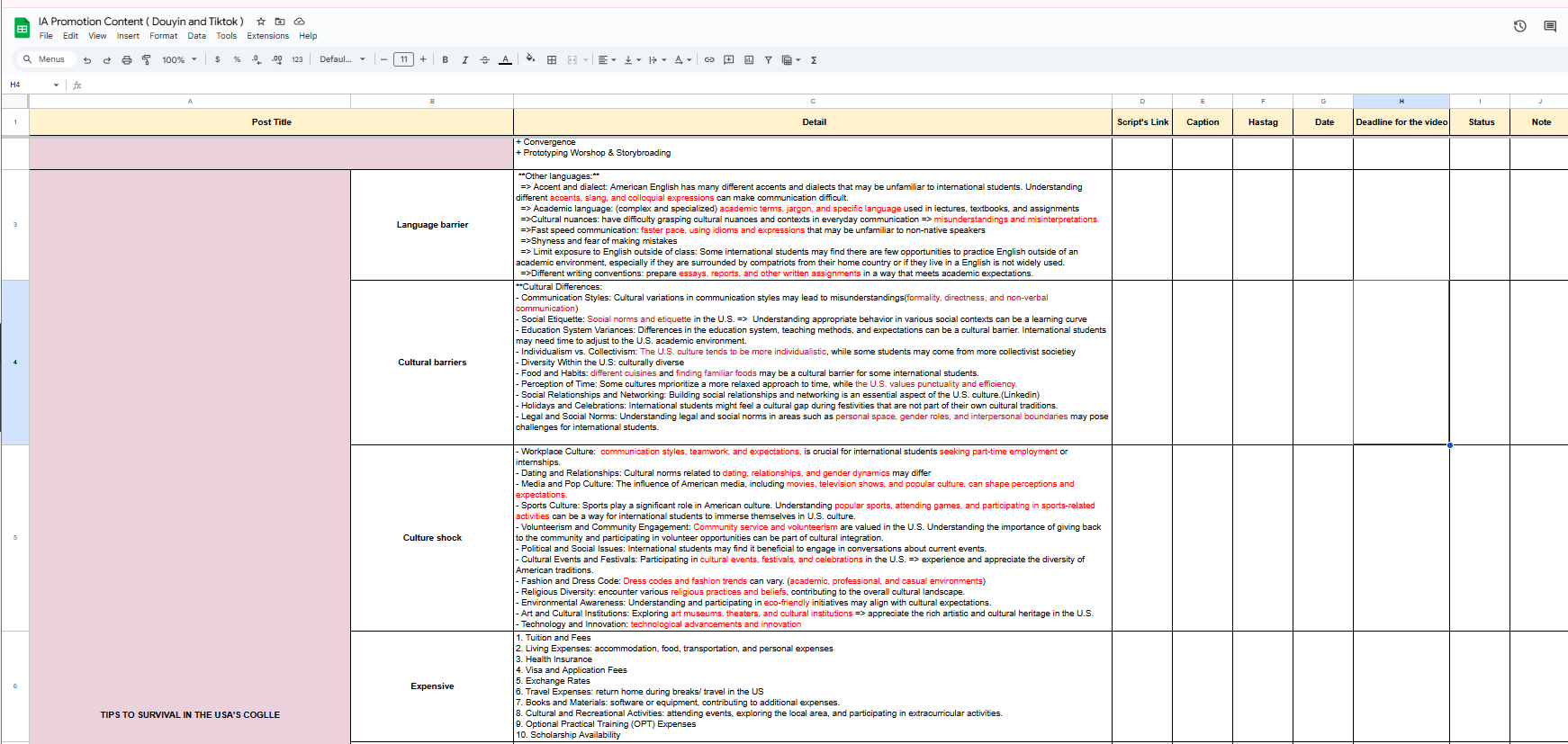The height and width of the screenshot is (744, 1568).
Task: Open the Data menu
Action: pyautogui.click(x=196, y=36)
